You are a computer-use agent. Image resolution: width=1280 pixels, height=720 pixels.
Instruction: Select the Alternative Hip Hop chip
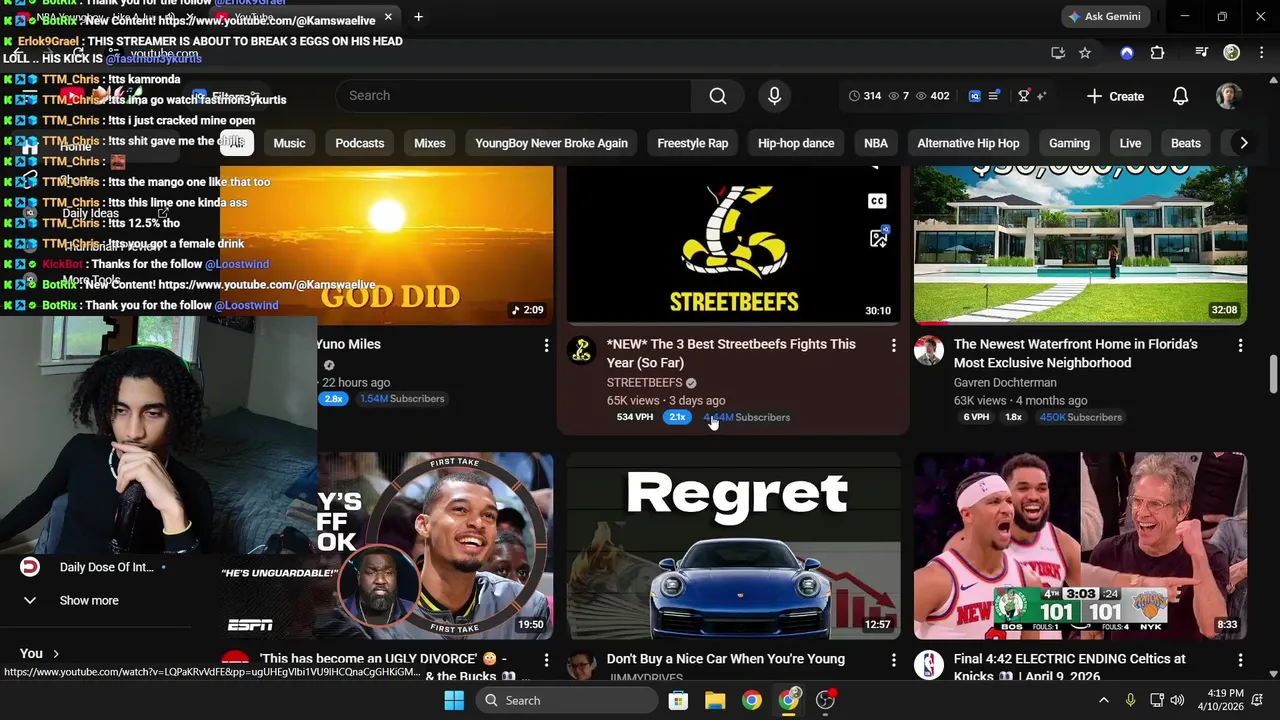tap(968, 143)
